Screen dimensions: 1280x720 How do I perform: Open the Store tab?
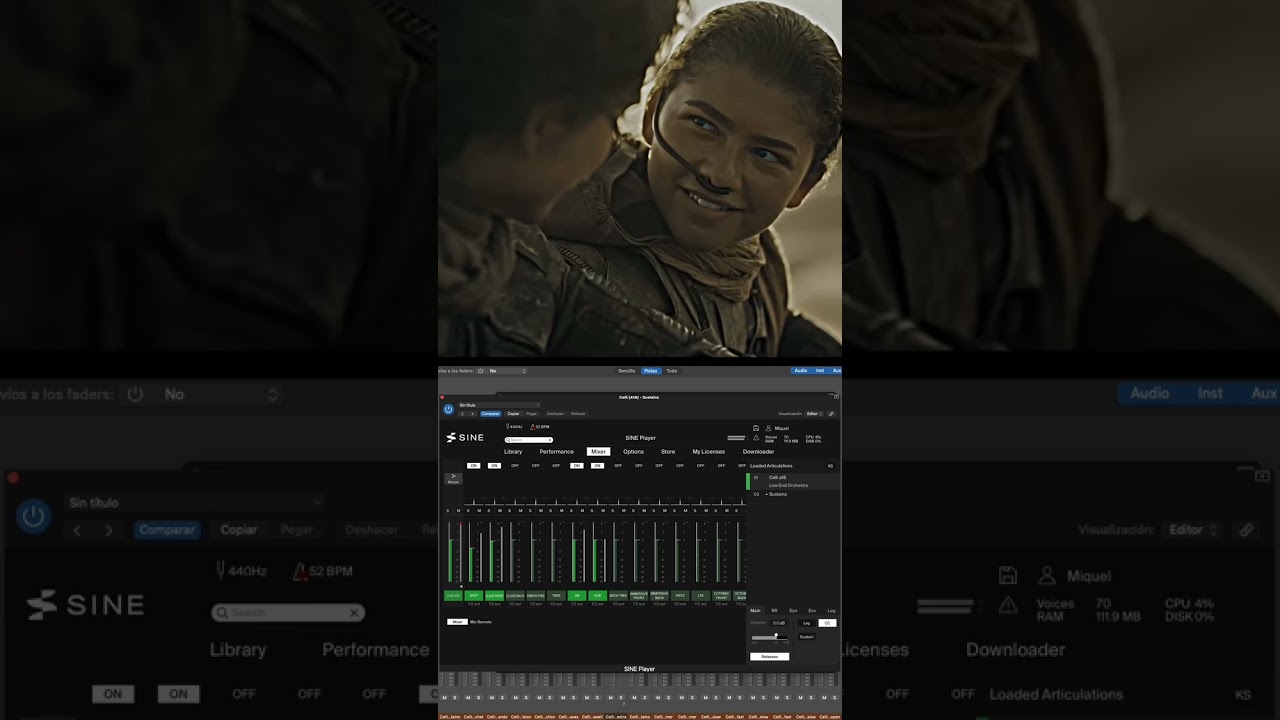[x=668, y=452]
